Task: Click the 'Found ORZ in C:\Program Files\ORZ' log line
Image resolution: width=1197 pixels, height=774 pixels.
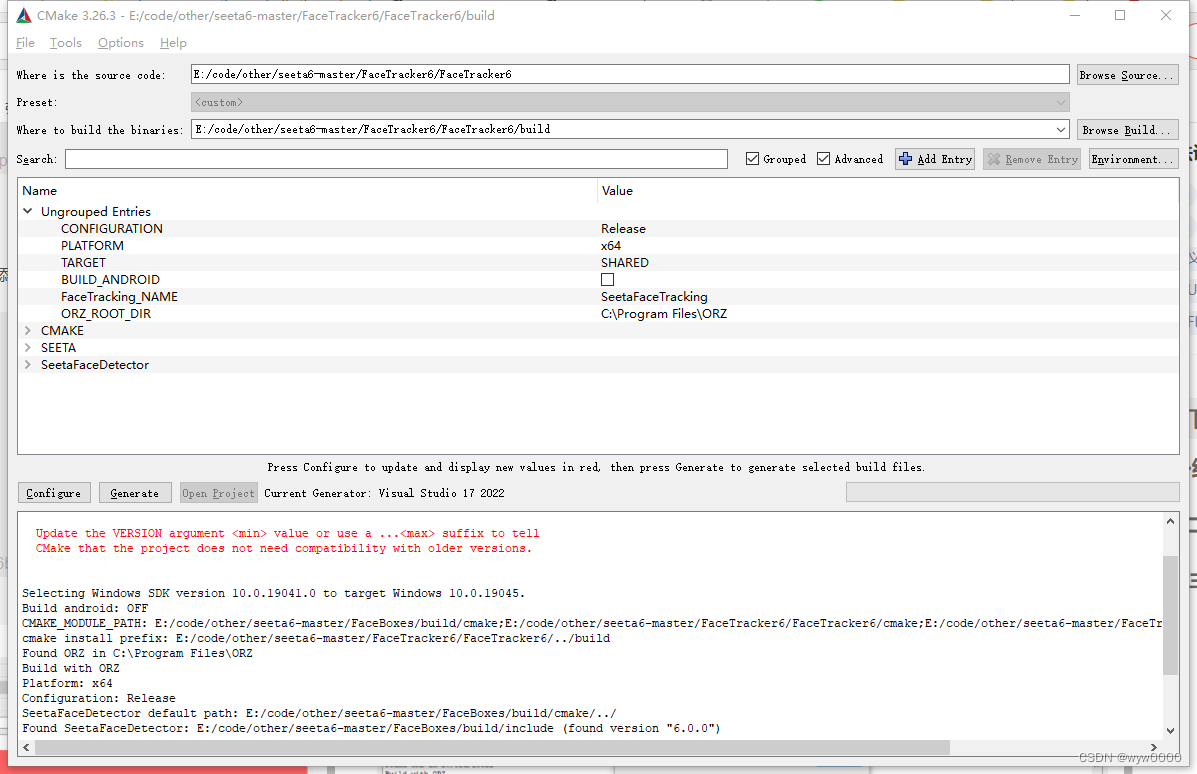Action: click(x=137, y=653)
